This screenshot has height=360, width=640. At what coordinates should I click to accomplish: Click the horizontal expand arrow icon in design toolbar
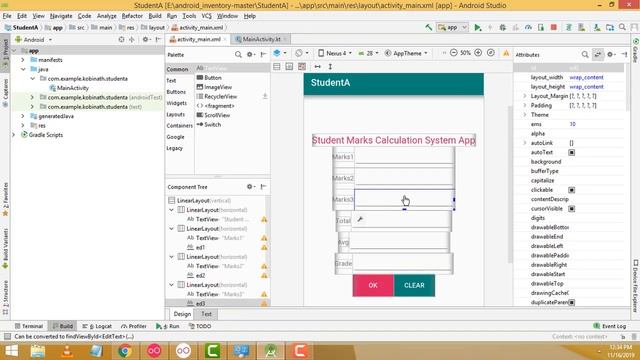318,67
